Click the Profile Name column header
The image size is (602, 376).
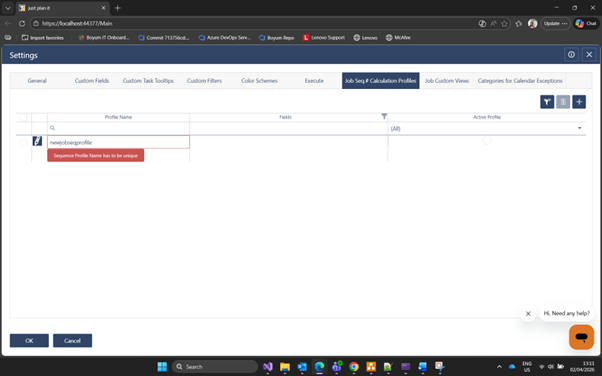click(118, 117)
